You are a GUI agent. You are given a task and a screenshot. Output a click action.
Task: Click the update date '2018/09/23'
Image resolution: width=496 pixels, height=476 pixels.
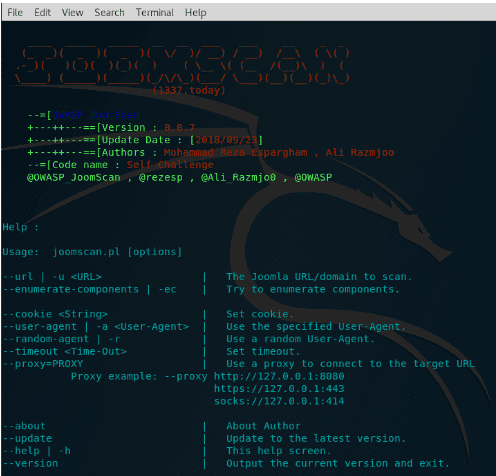pos(226,140)
